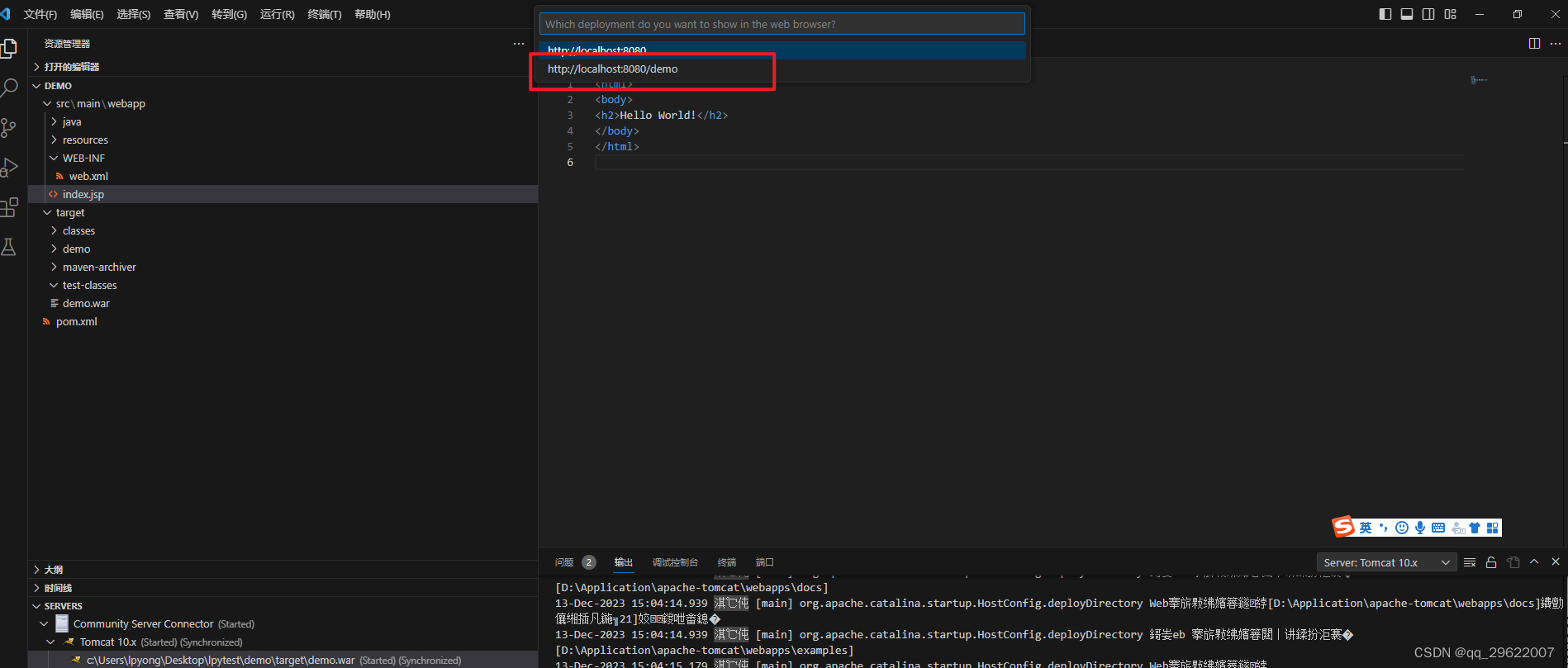Choose http://localhost:8080/demo deployment option
The image size is (1568, 668).
pos(782,69)
